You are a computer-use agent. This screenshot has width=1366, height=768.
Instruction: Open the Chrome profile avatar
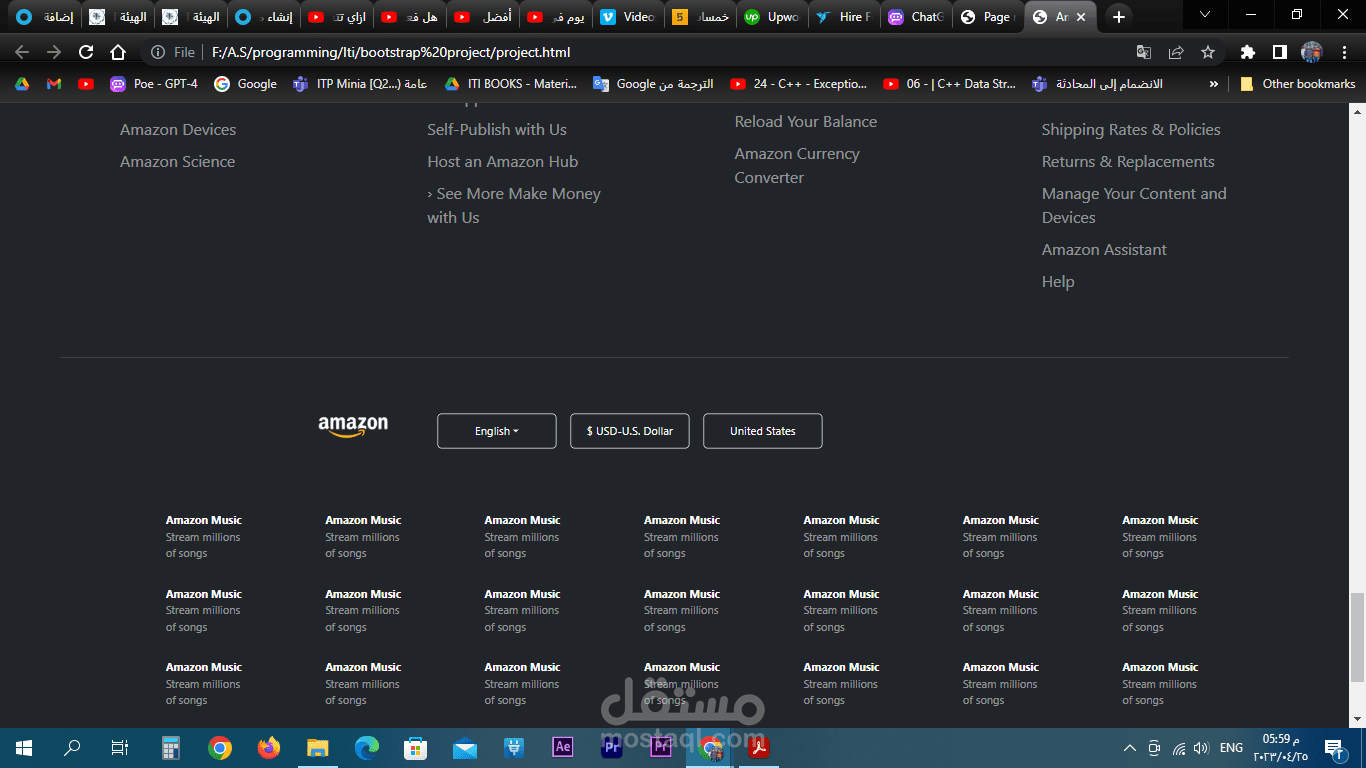click(1311, 52)
